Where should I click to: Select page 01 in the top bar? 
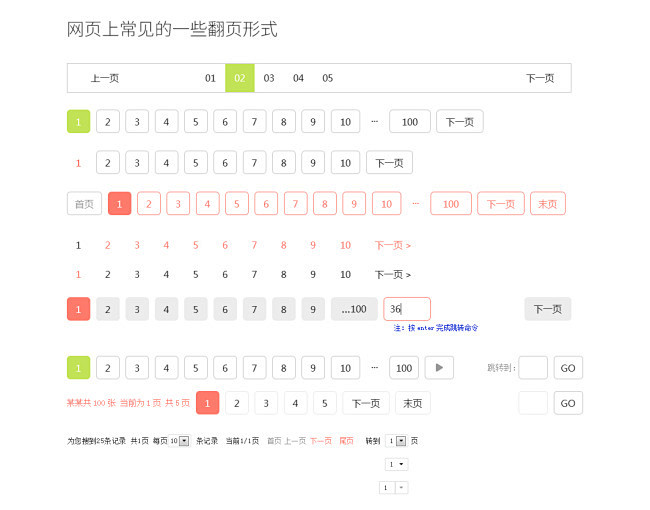tap(210, 78)
